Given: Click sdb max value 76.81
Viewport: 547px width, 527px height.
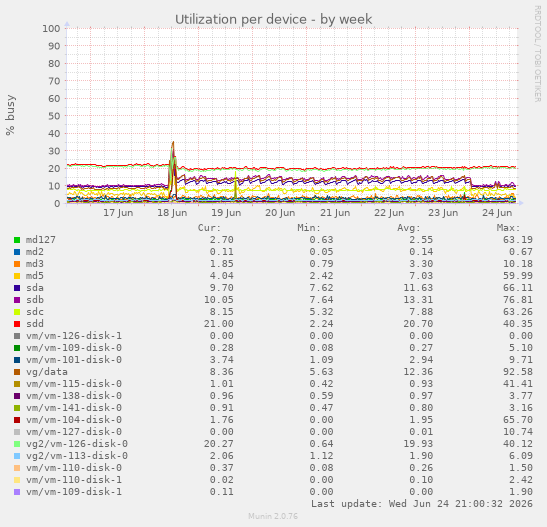Looking at the screenshot, I should coord(518,300).
